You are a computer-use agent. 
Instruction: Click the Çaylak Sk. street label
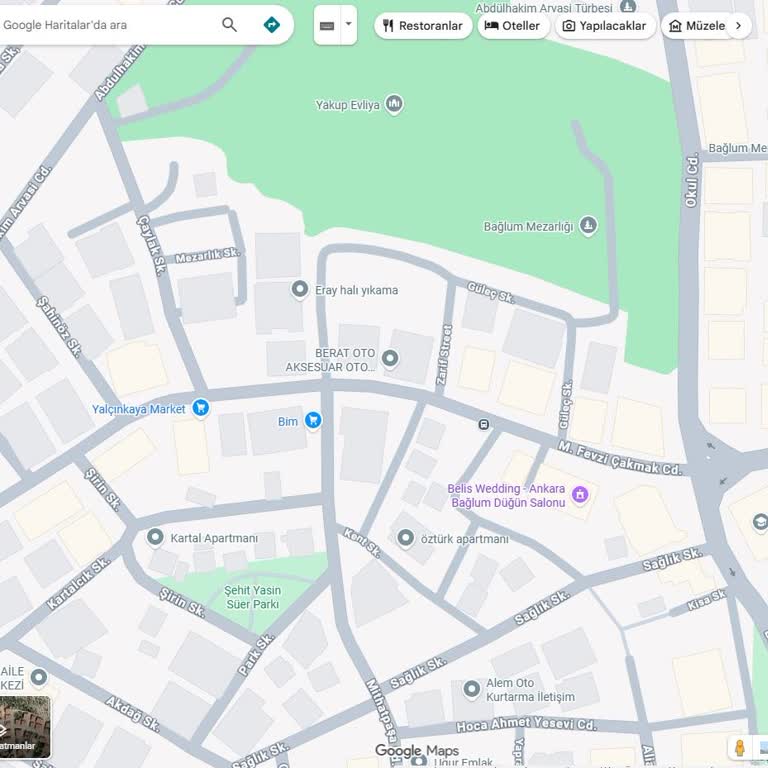151,245
